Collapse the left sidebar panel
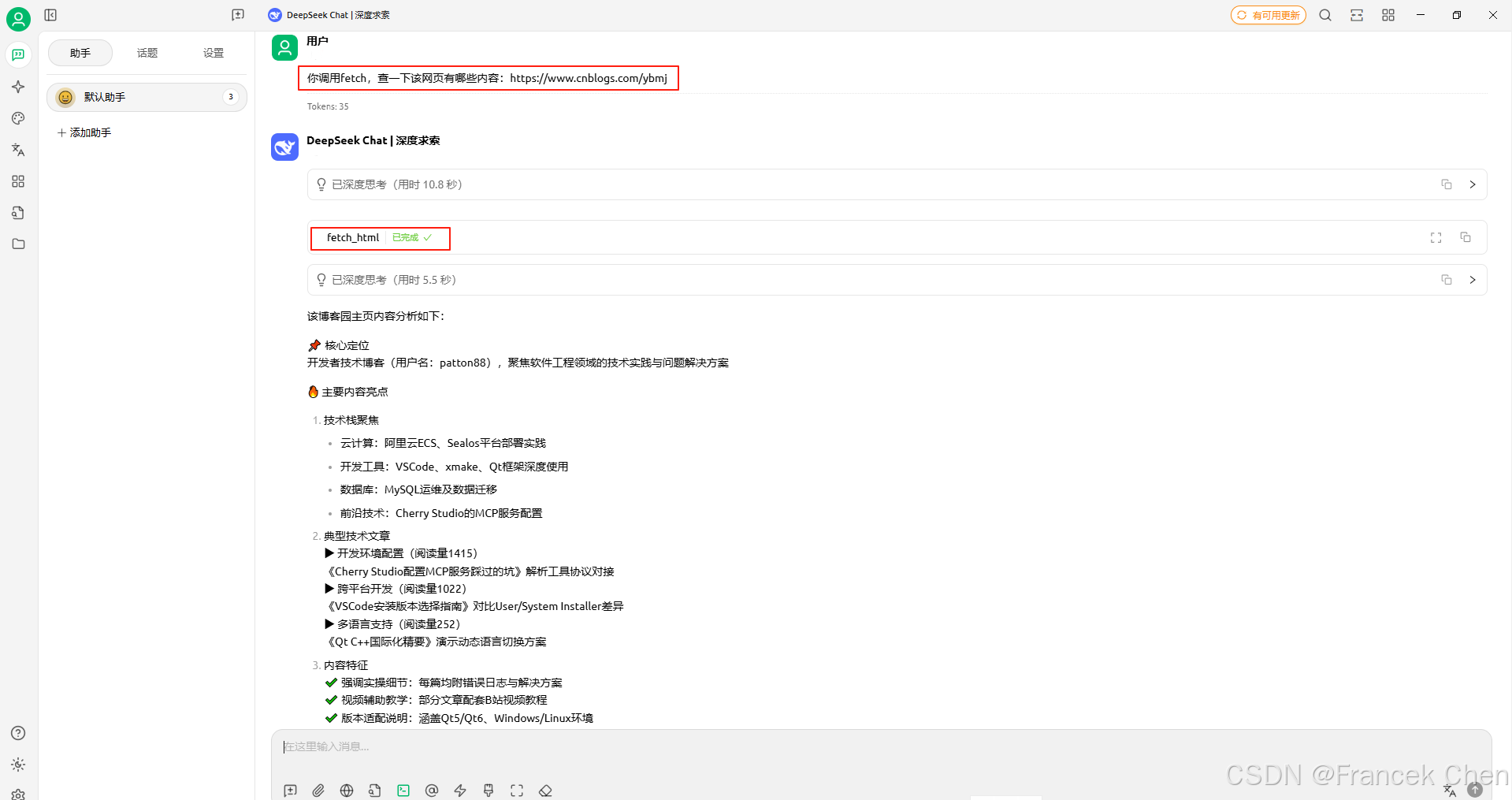Screen dimensions: 1512x800 (50, 15)
